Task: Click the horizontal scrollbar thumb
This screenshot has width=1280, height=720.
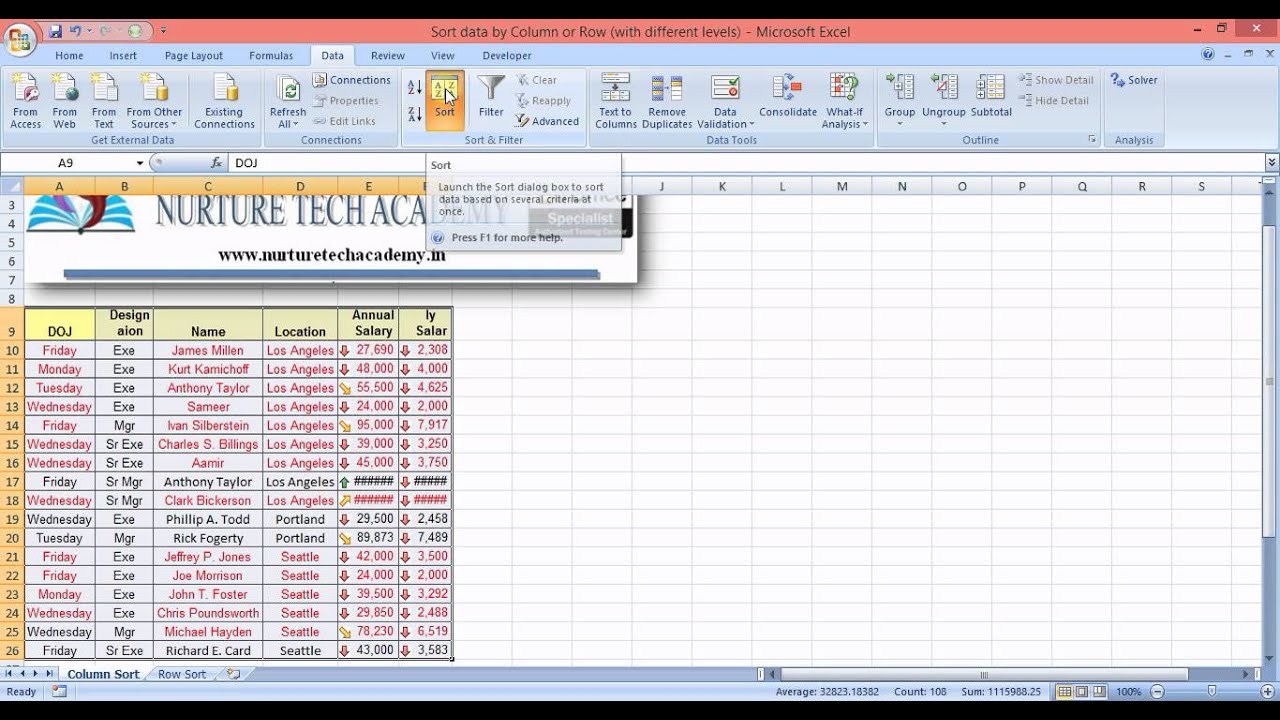Action: coord(984,674)
